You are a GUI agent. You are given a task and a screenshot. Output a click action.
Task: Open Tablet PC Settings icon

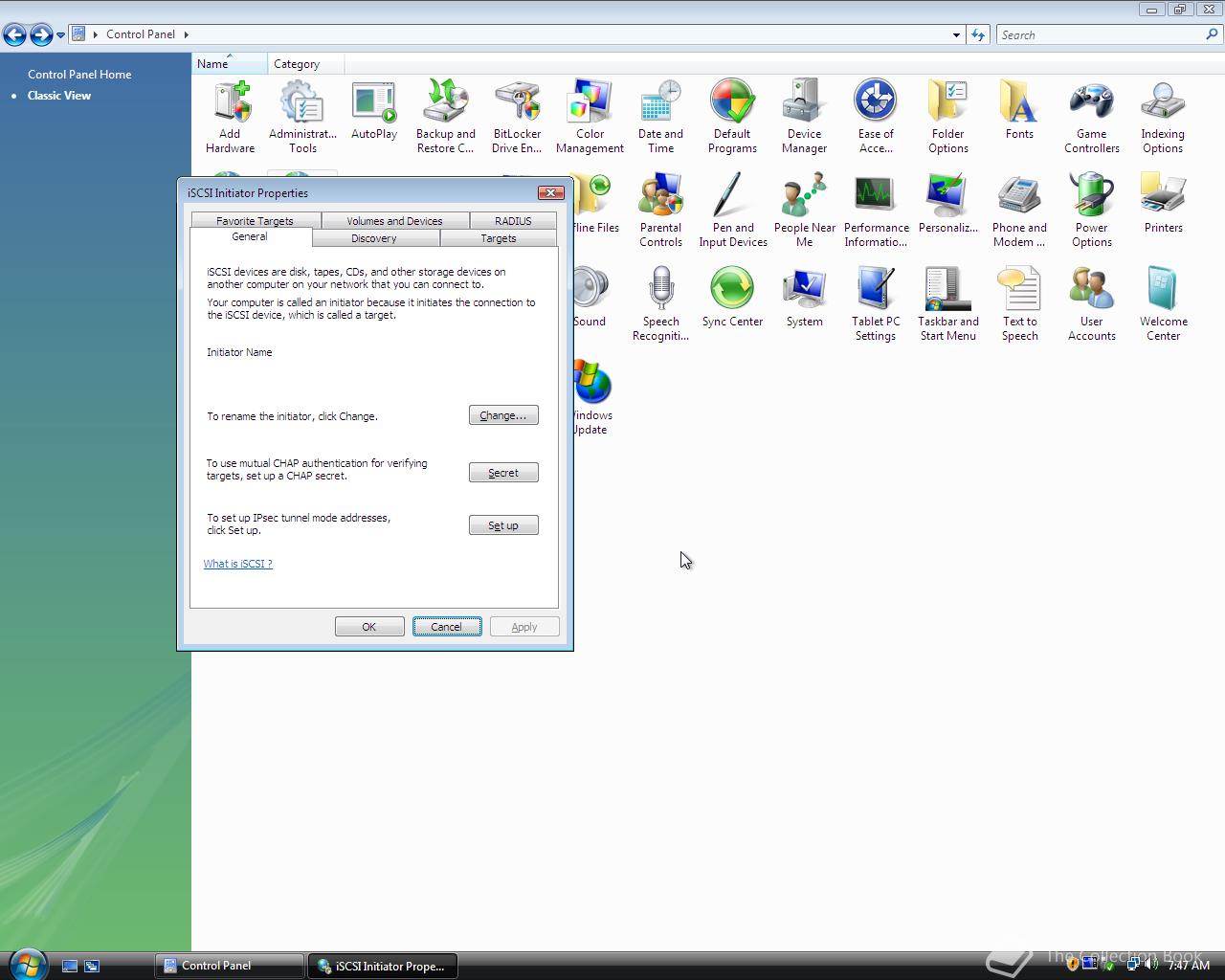(x=876, y=304)
